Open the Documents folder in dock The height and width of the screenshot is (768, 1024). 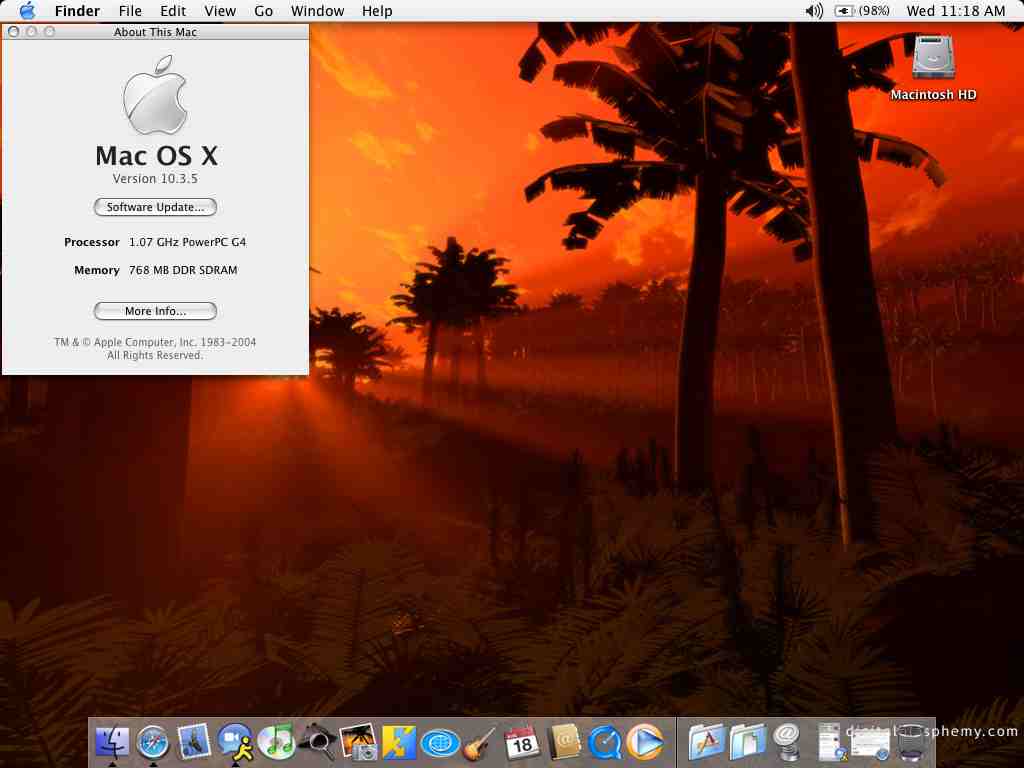(746, 743)
